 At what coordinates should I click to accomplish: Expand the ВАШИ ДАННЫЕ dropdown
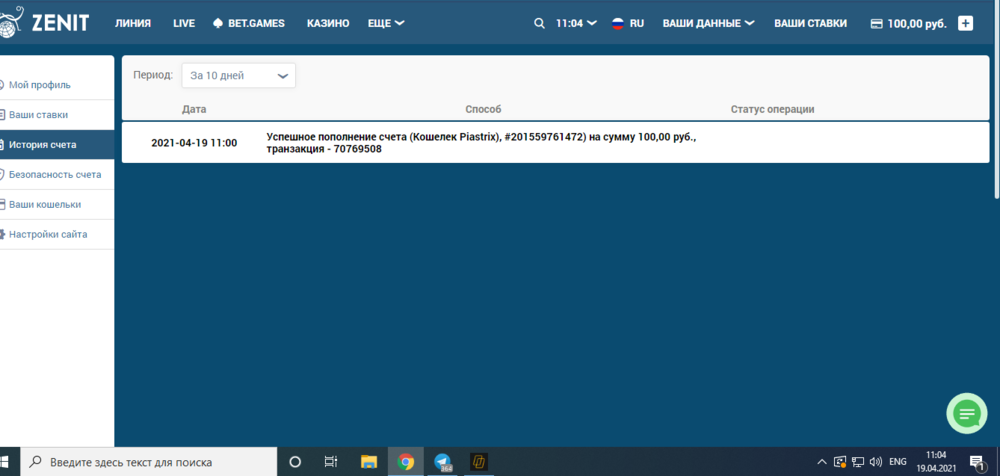(x=709, y=24)
